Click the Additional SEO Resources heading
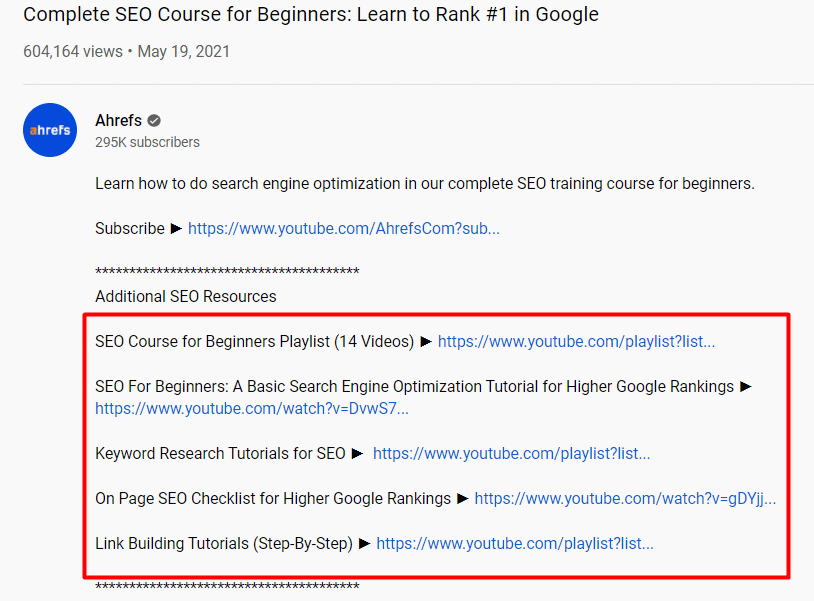The image size is (814, 601). 186,296
